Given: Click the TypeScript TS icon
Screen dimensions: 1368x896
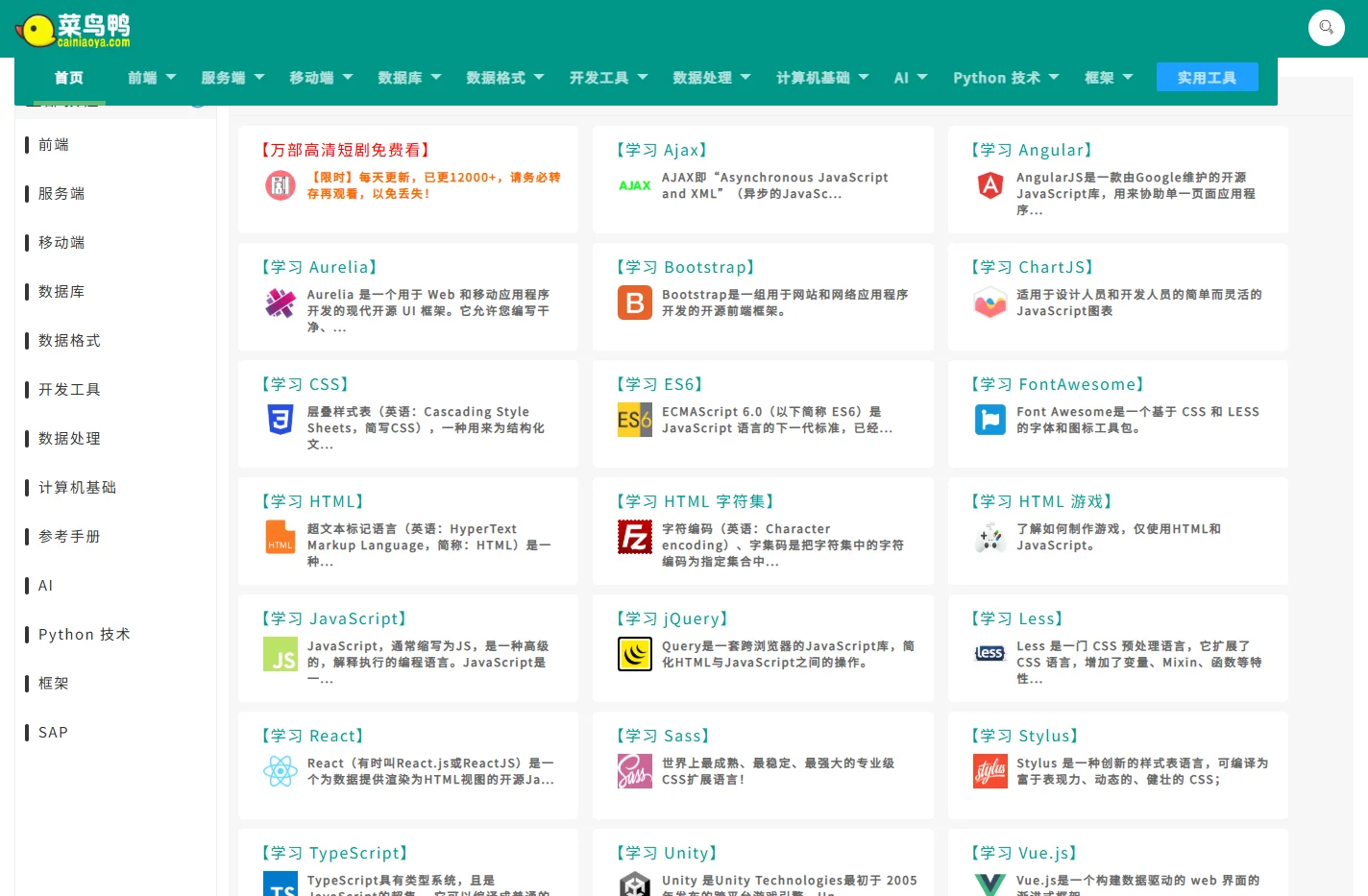Looking at the screenshot, I should click(x=281, y=884).
